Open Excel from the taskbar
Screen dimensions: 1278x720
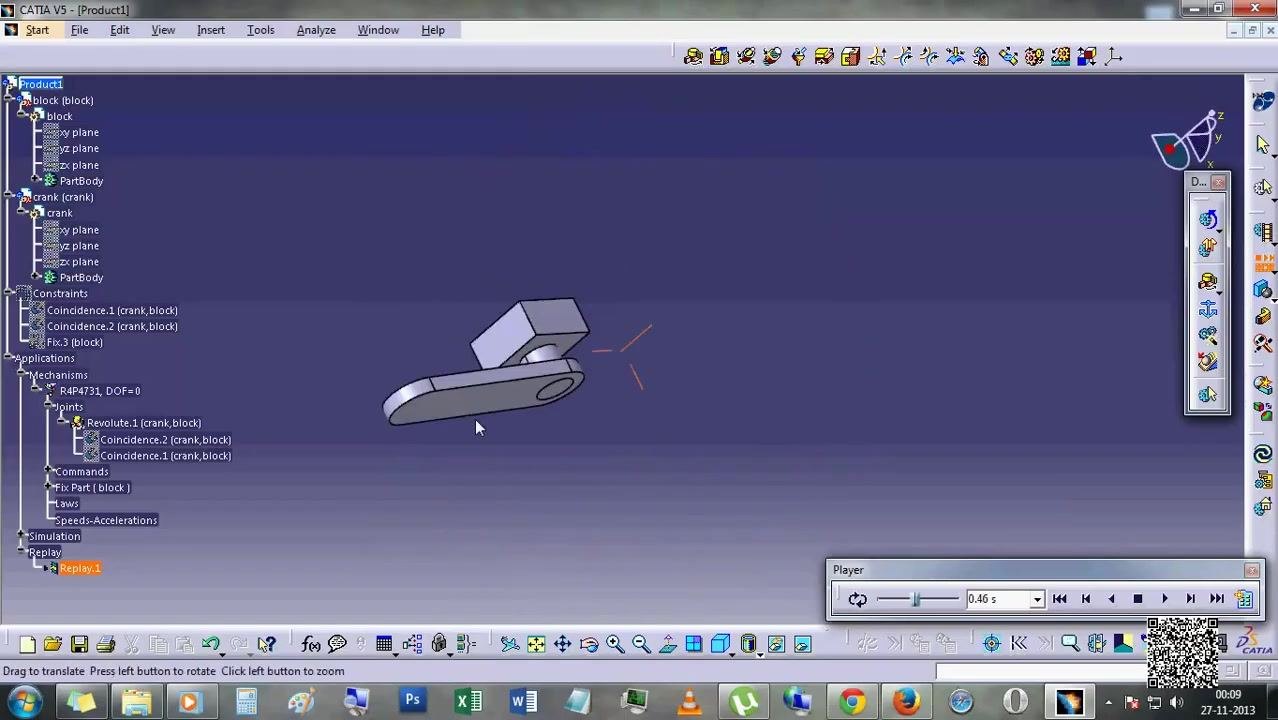click(468, 701)
